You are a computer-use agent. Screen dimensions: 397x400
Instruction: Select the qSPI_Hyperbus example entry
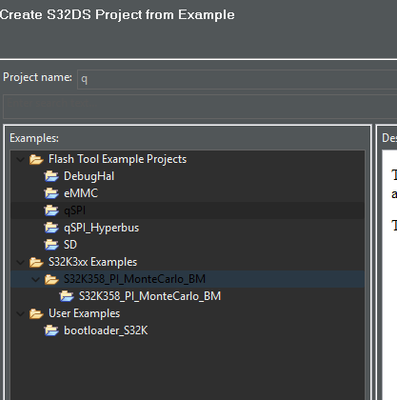101,228
